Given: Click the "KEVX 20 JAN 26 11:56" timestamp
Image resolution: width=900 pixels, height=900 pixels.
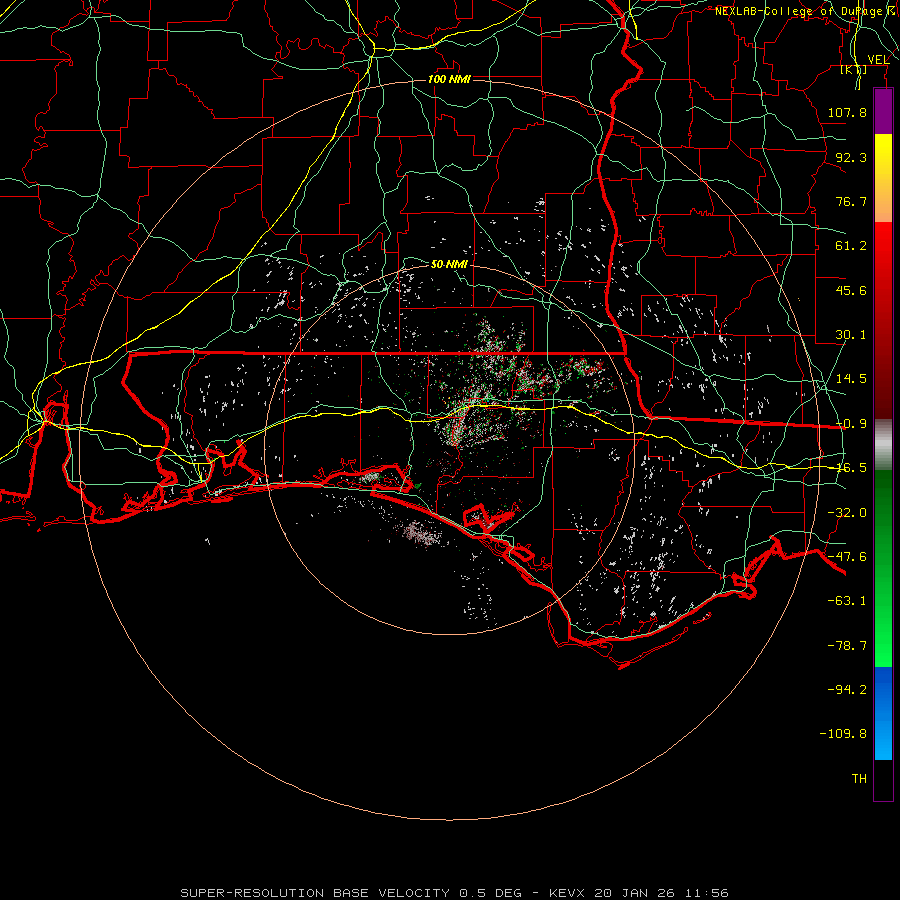Looking at the screenshot, I should point(638,893).
